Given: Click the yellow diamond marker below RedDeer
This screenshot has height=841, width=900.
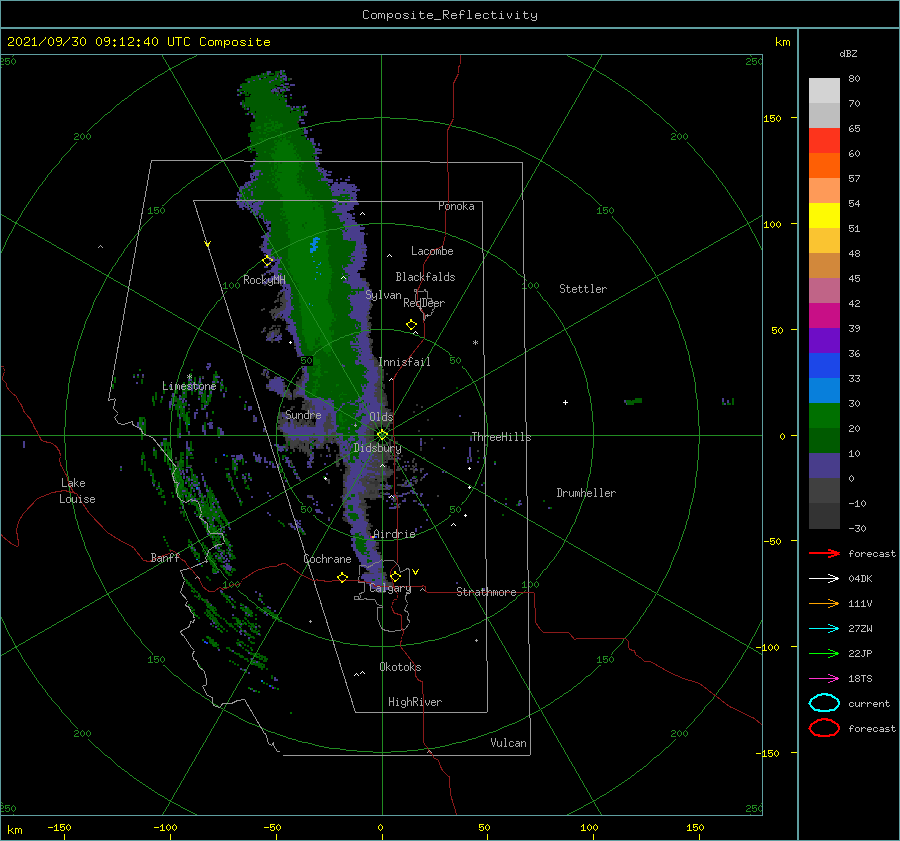Looking at the screenshot, I should point(412,325).
